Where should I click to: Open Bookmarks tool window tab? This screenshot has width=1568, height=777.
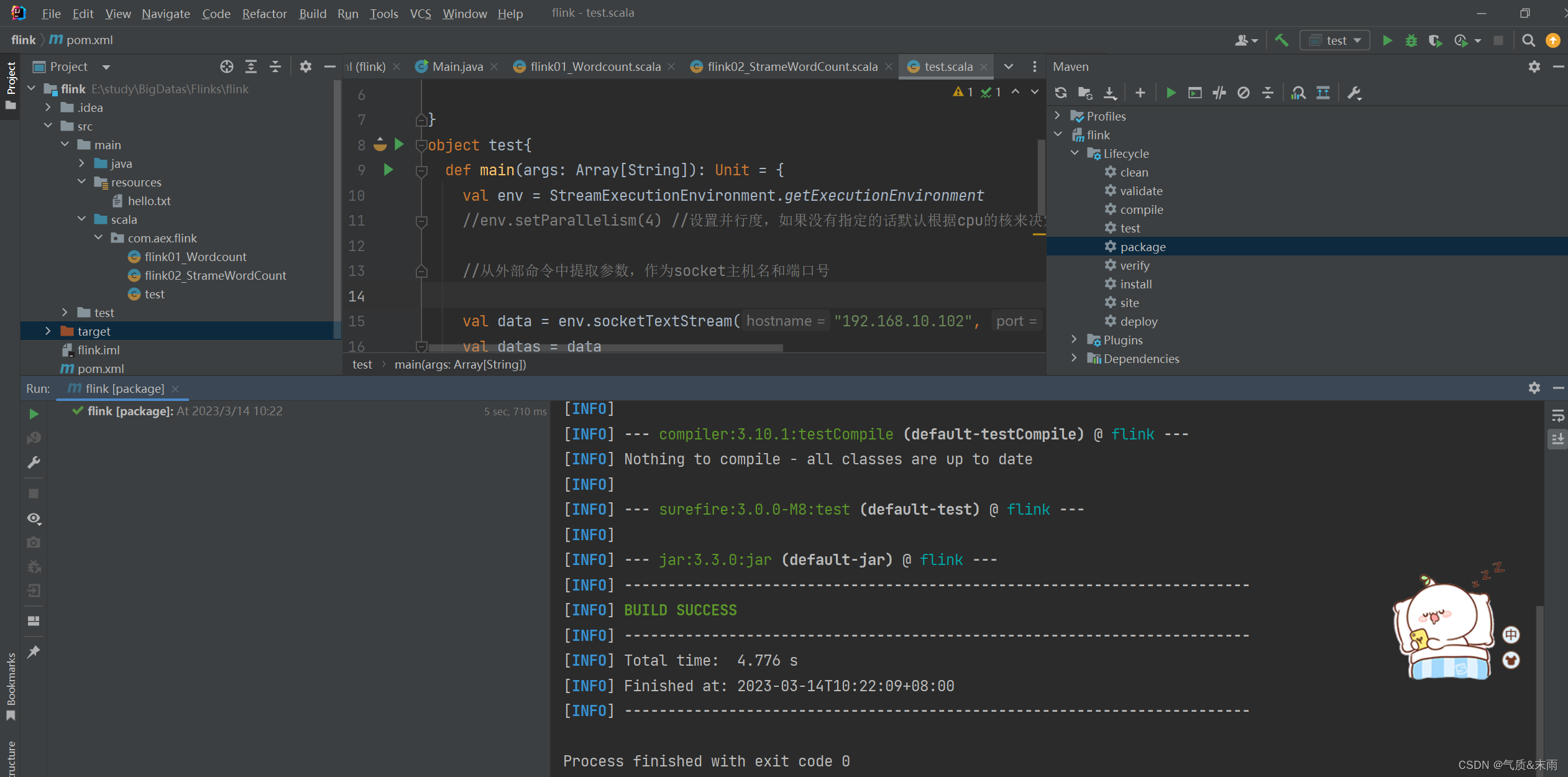tap(11, 686)
